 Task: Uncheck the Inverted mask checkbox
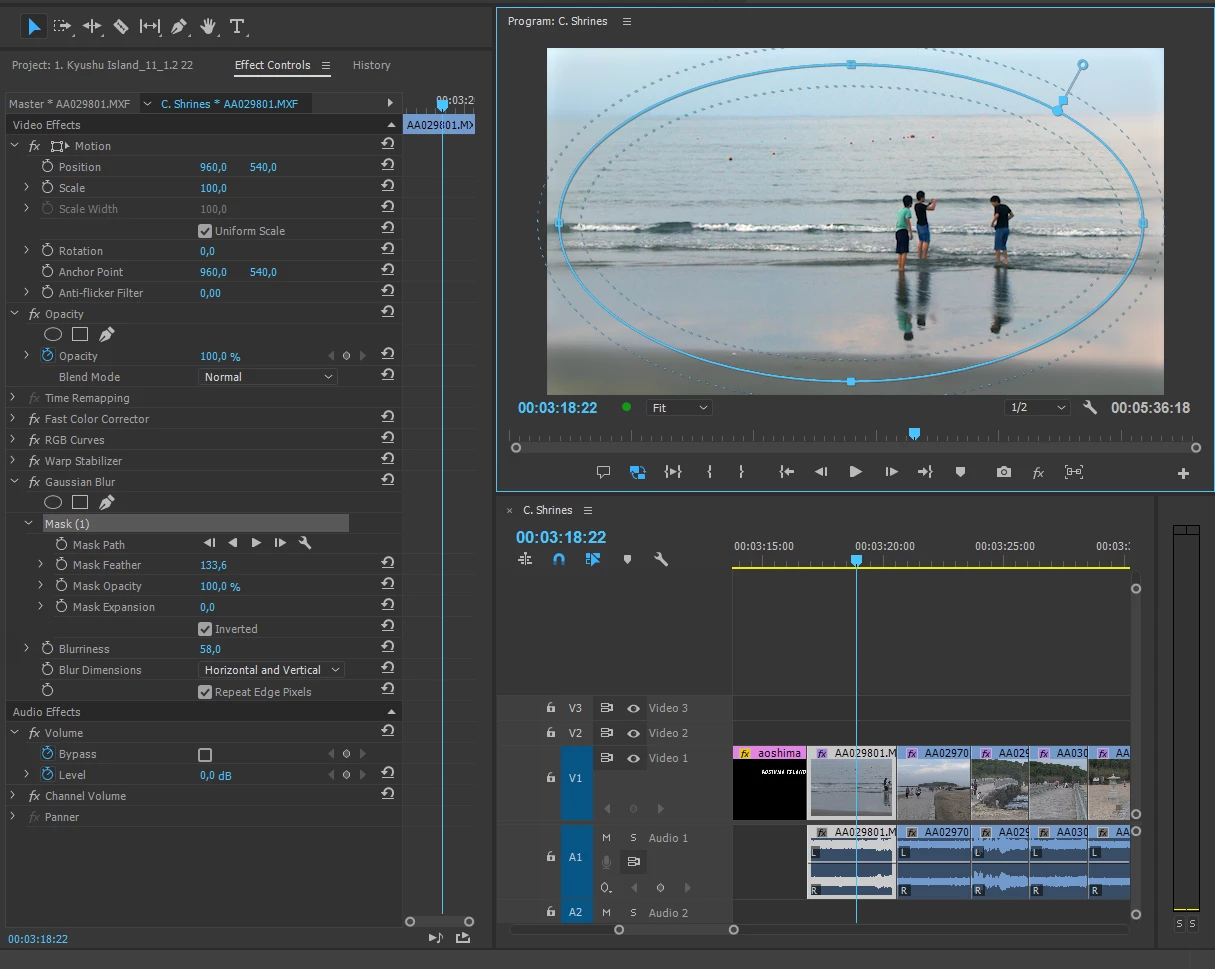click(x=205, y=629)
